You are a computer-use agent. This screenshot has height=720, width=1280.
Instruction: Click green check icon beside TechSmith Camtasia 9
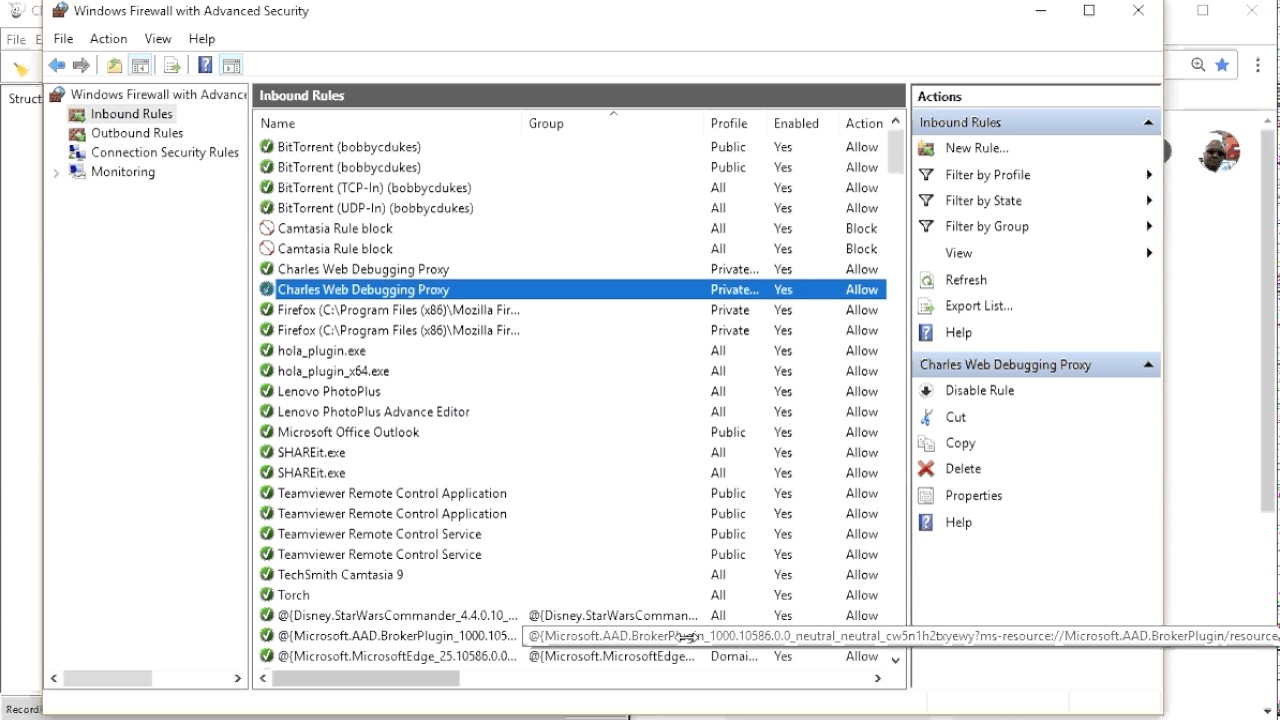267,574
